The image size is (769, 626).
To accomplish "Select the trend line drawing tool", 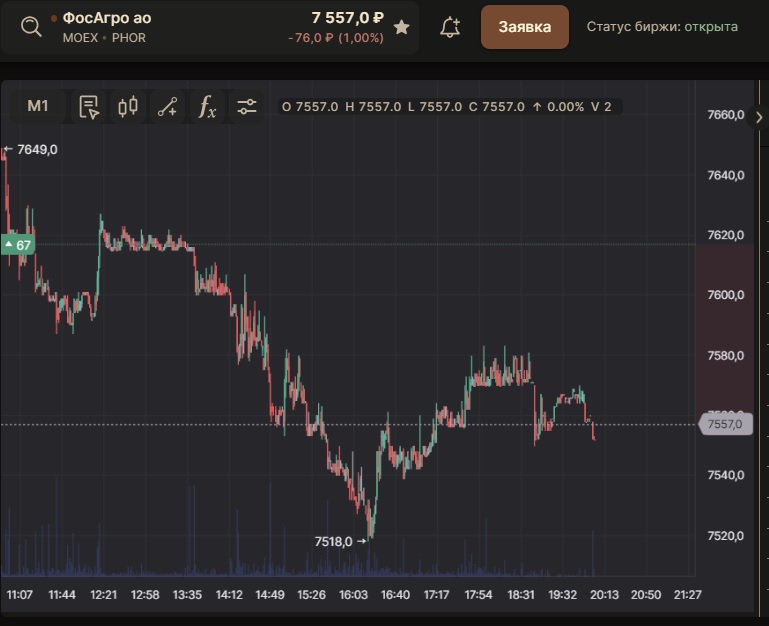I will pos(167,106).
